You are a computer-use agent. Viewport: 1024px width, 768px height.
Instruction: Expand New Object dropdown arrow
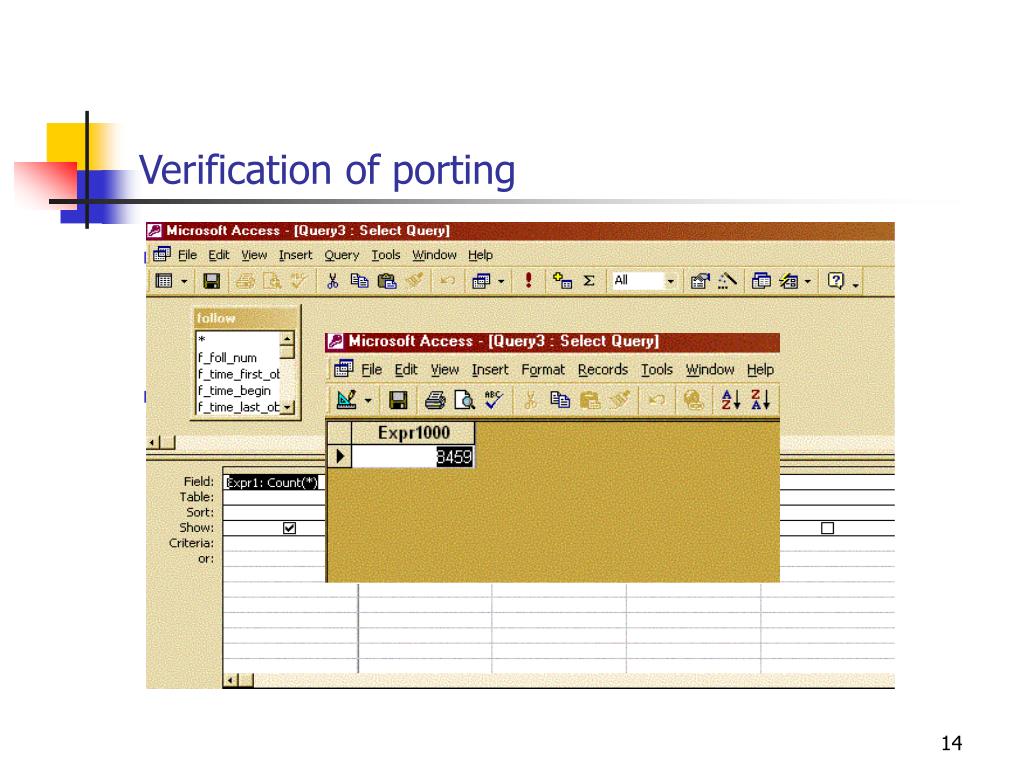(x=808, y=281)
